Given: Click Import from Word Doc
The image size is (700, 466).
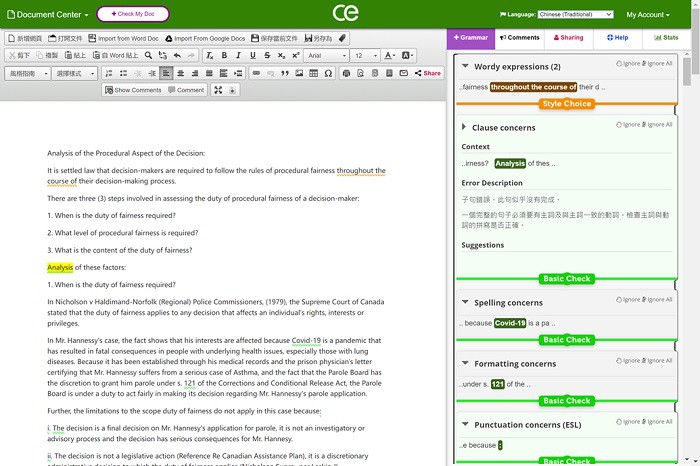Looking at the screenshot, I should click(x=122, y=38).
